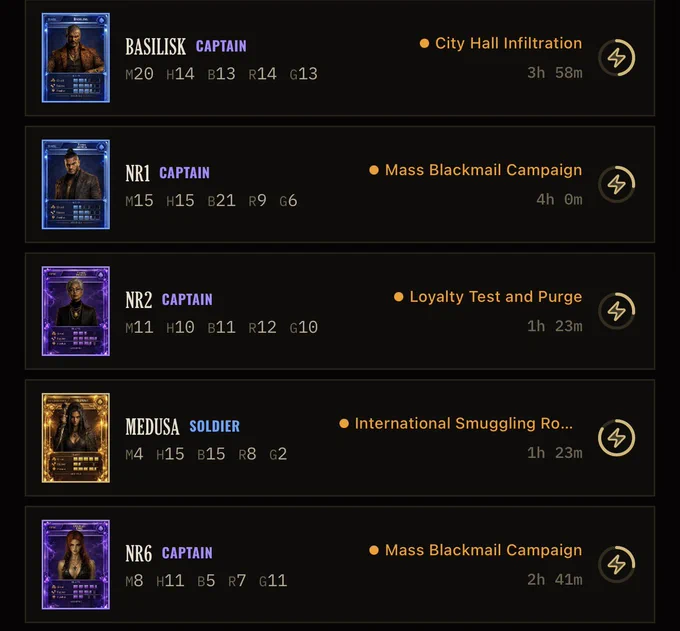Open NR1's blue card portrait
680x631 pixels.
pyautogui.click(x=75, y=184)
